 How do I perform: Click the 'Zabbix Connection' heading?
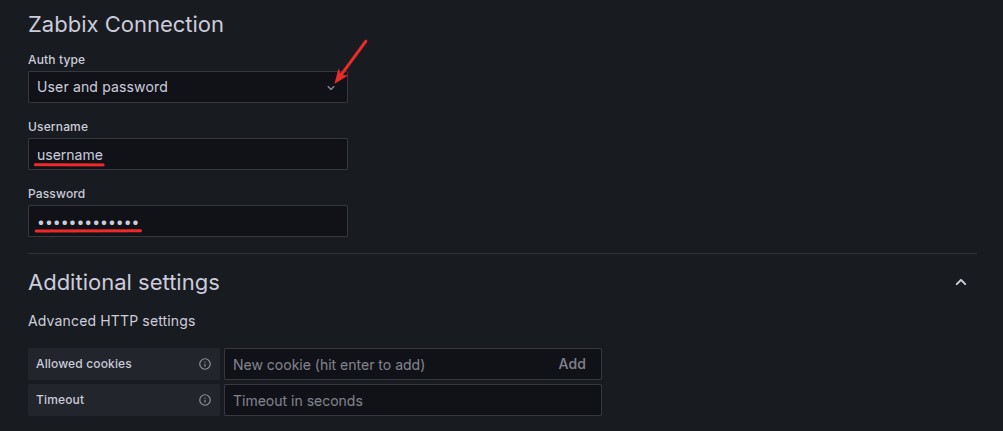pos(126,24)
